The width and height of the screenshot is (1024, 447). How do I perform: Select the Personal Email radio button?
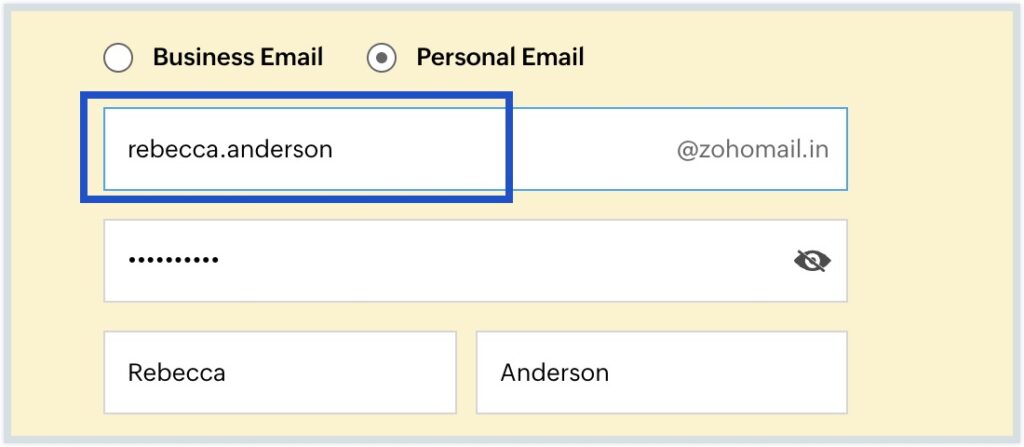[x=381, y=58]
